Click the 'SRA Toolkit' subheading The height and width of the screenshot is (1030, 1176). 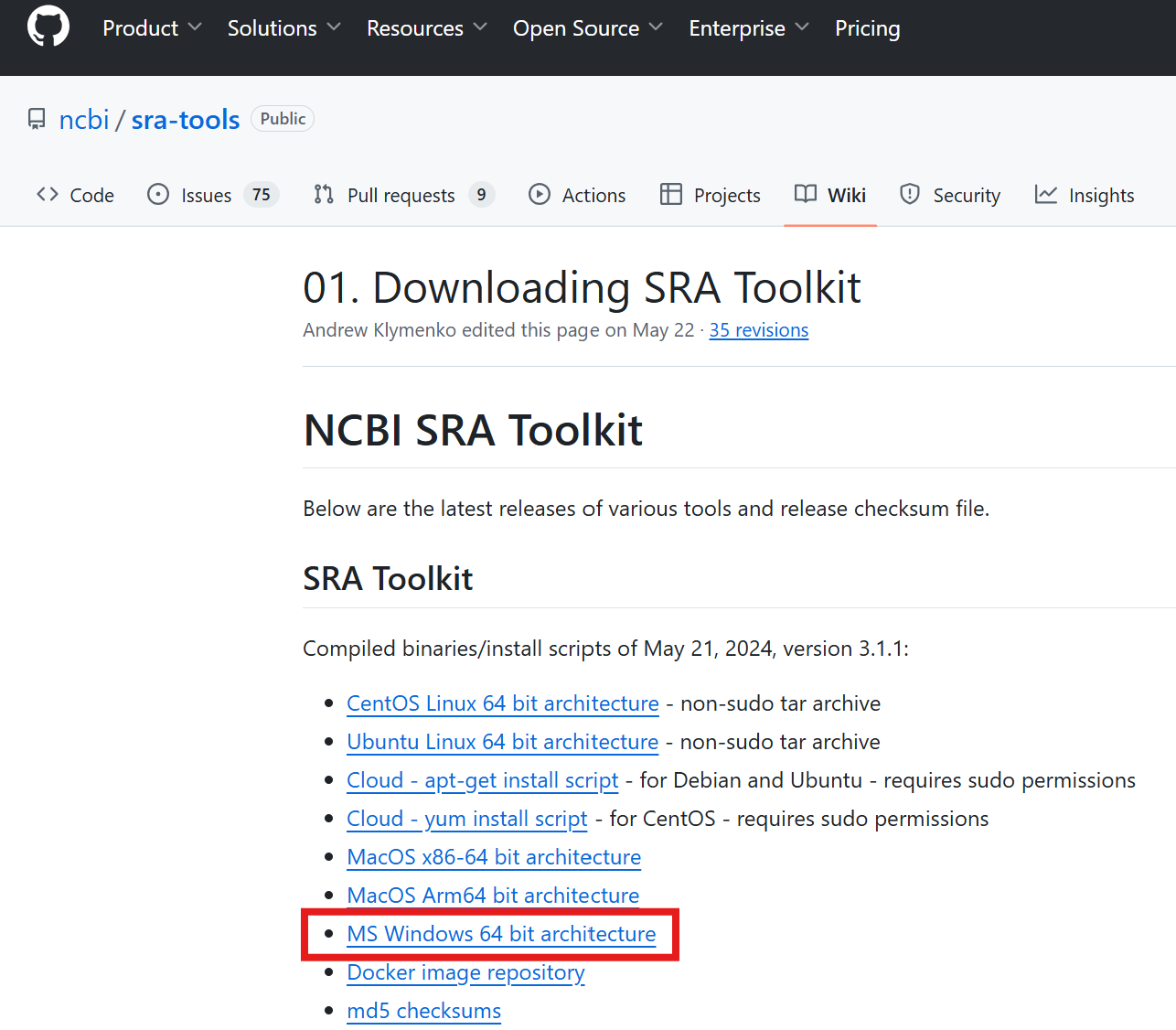(388, 579)
